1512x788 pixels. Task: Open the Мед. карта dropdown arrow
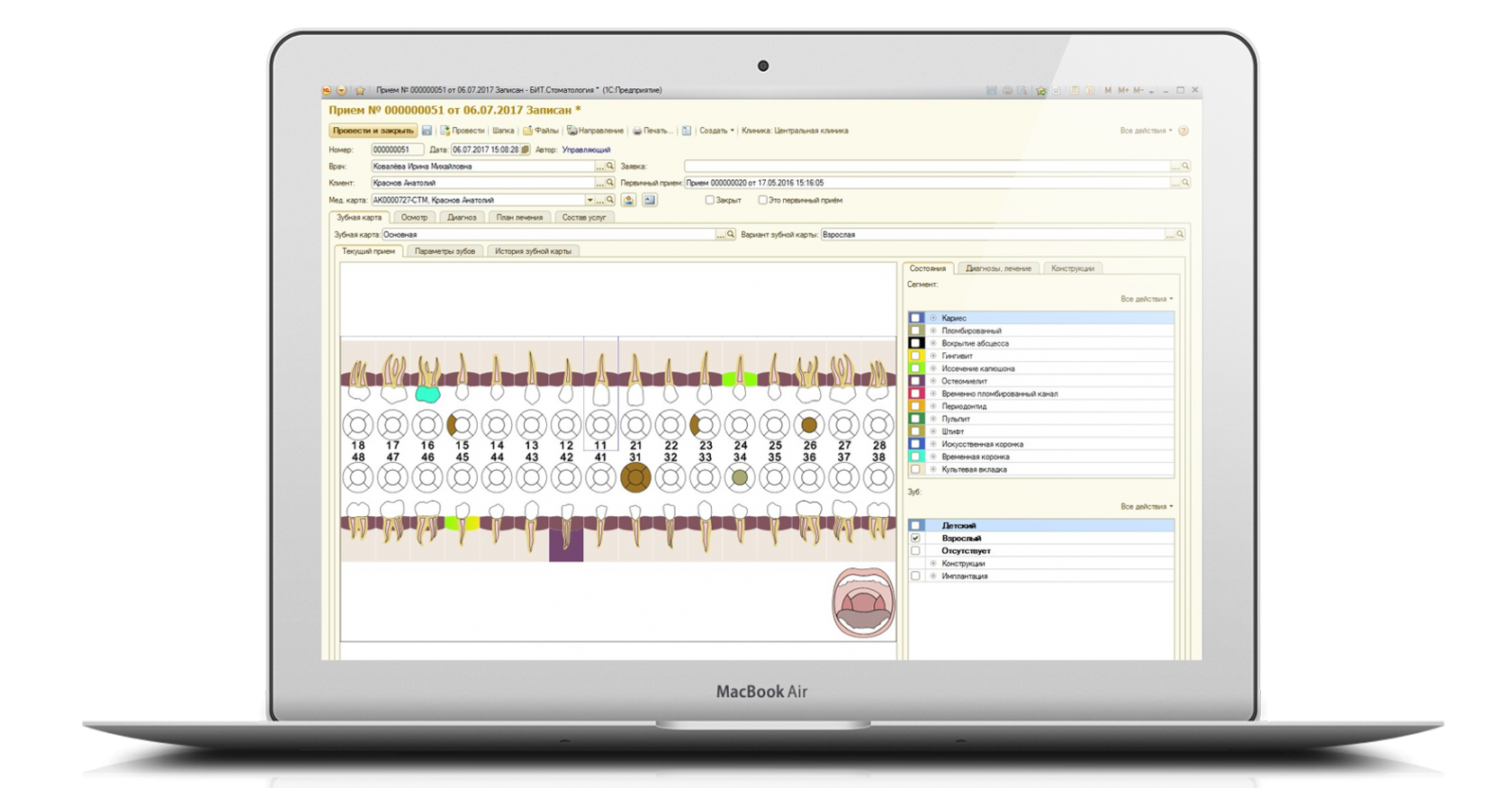pos(590,200)
